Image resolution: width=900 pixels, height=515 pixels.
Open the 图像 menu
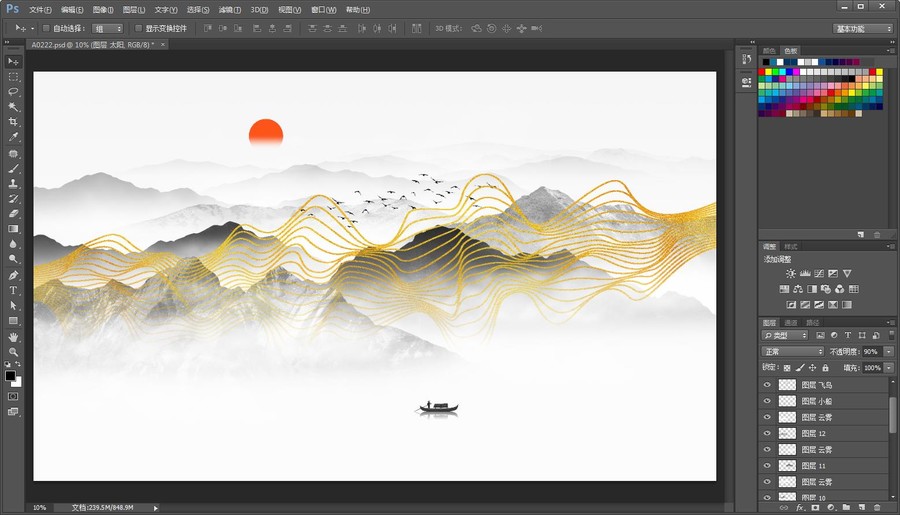point(103,10)
